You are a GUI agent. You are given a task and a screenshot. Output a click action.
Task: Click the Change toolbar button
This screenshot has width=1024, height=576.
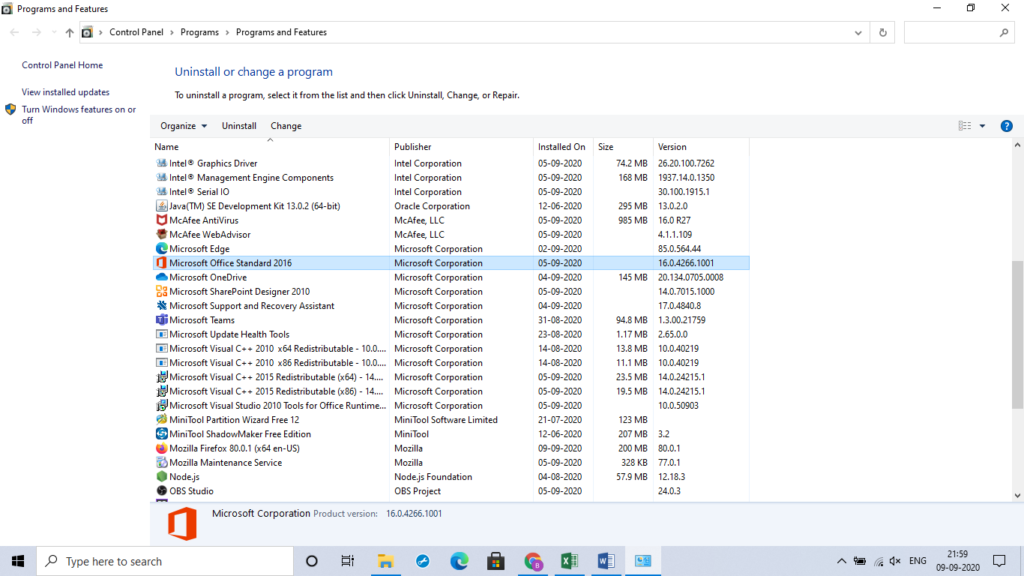click(285, 126)
